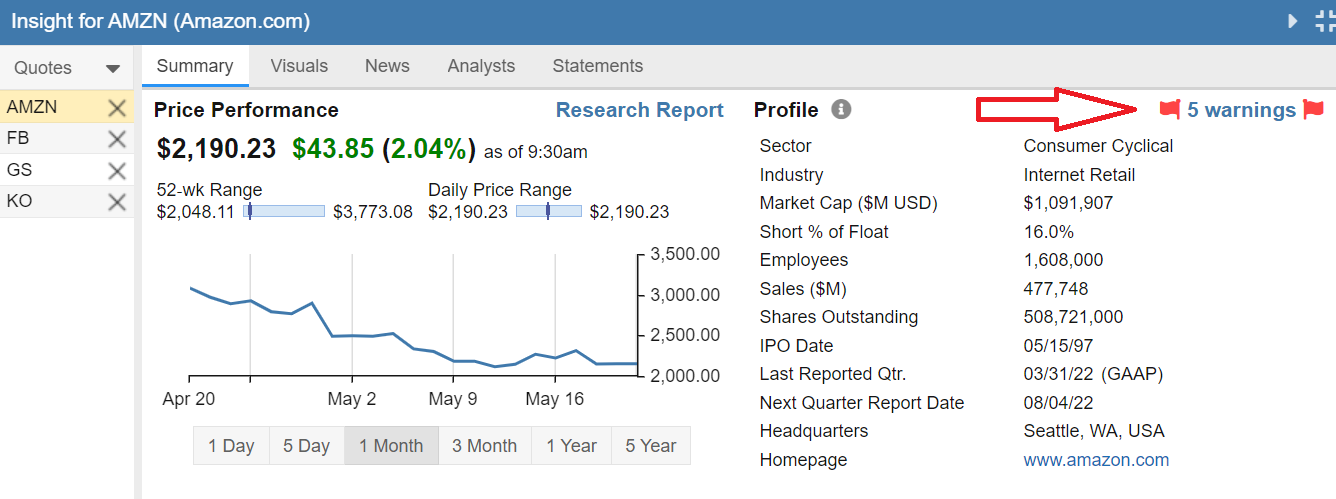Click the Price Performance heading
The image size is (1336, 499).
coord(246,110)
